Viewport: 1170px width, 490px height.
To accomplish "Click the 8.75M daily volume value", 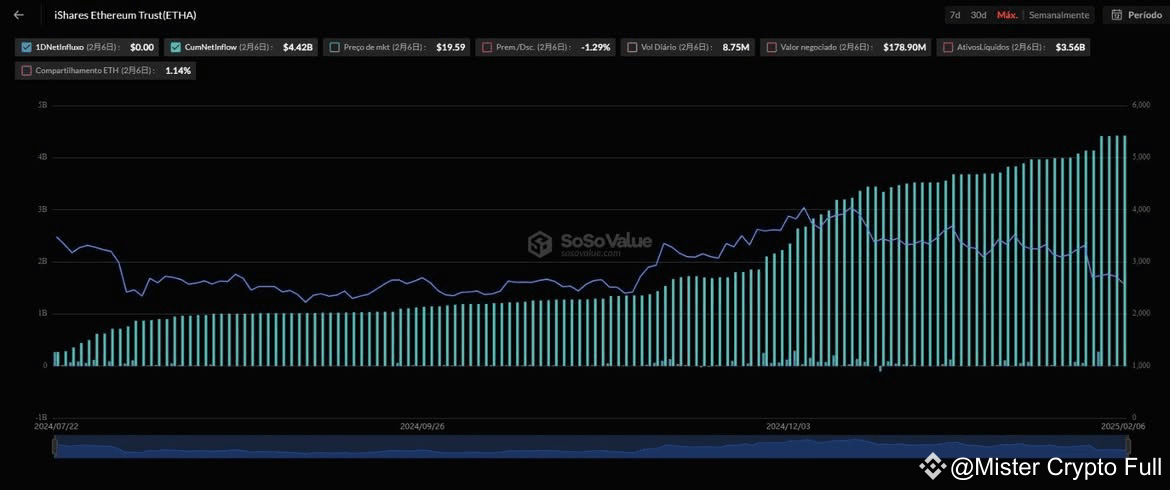I will pos(736,47).
